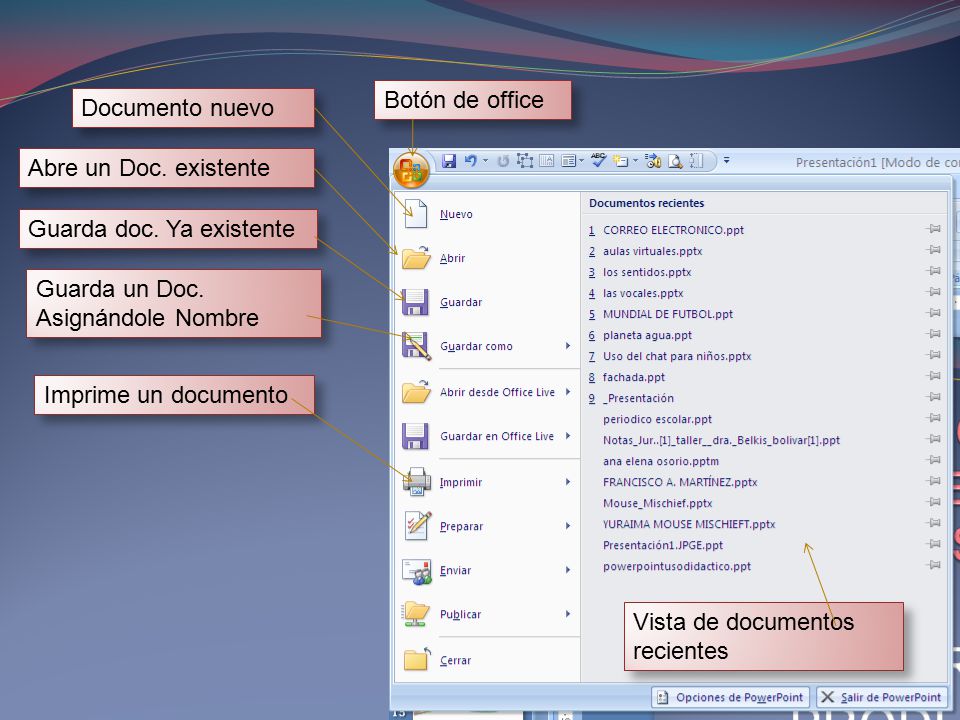Click the Salir de PowerPoint button

point(881,697)
